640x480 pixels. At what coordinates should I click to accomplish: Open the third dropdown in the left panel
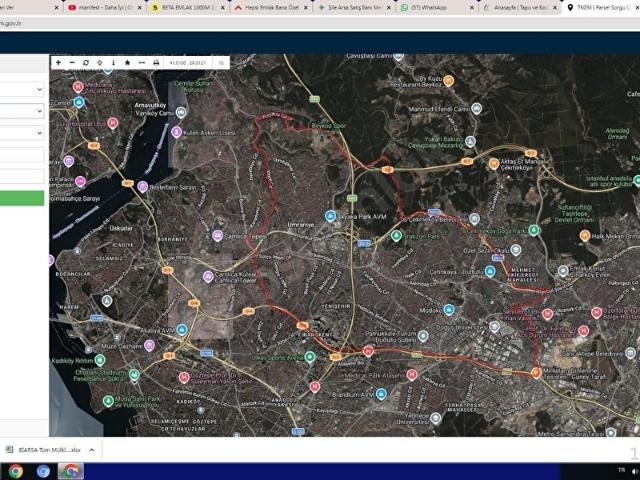[21, 133]
